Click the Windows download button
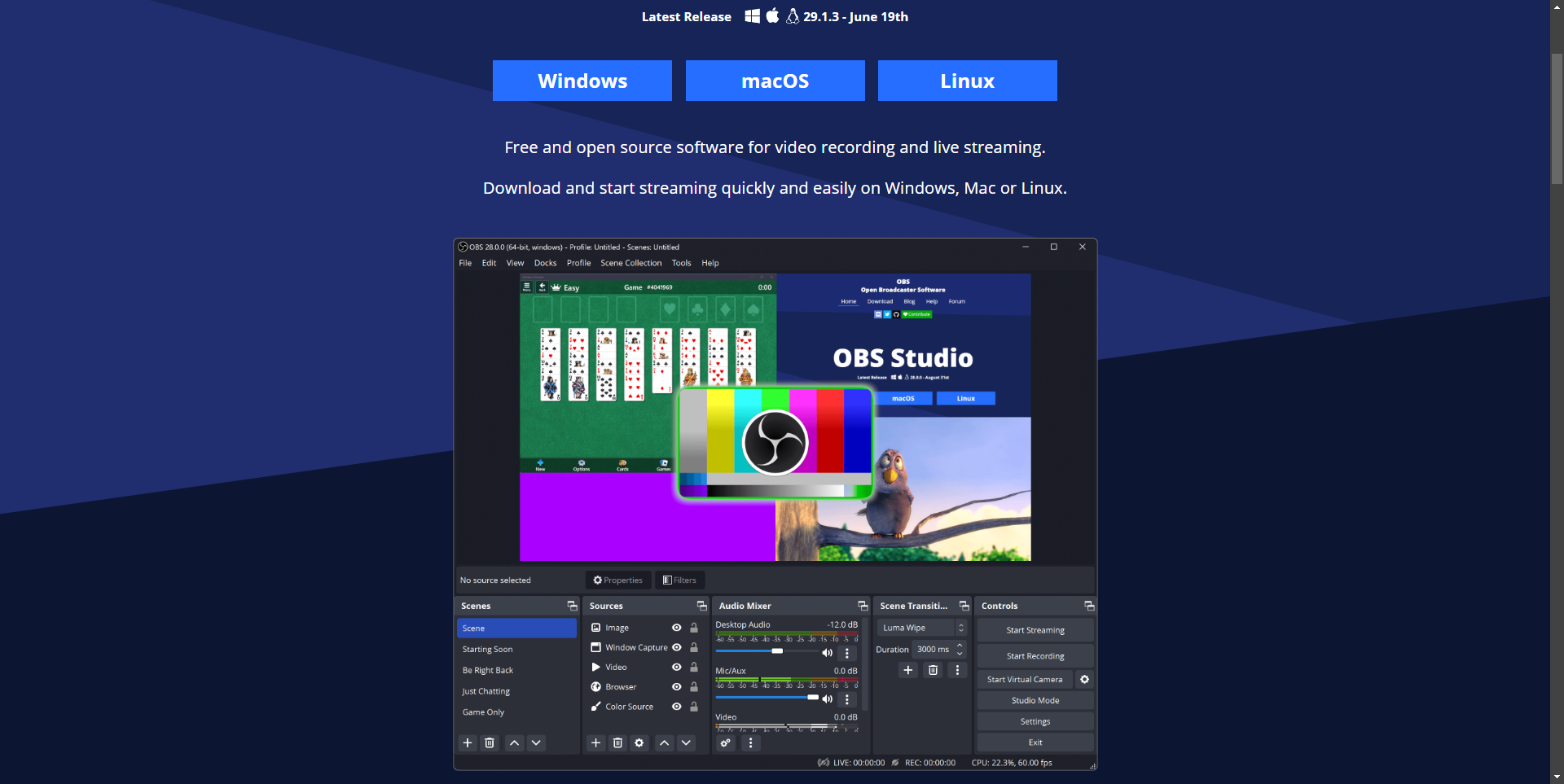This screenshot has width=1564, height=784. (x=582, y=81)
